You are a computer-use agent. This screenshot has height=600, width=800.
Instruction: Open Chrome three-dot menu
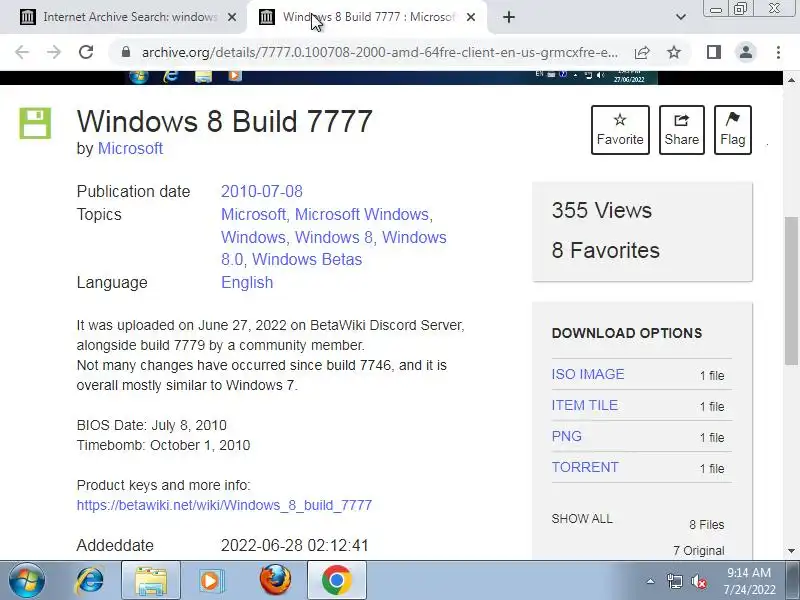coord(778,52)
